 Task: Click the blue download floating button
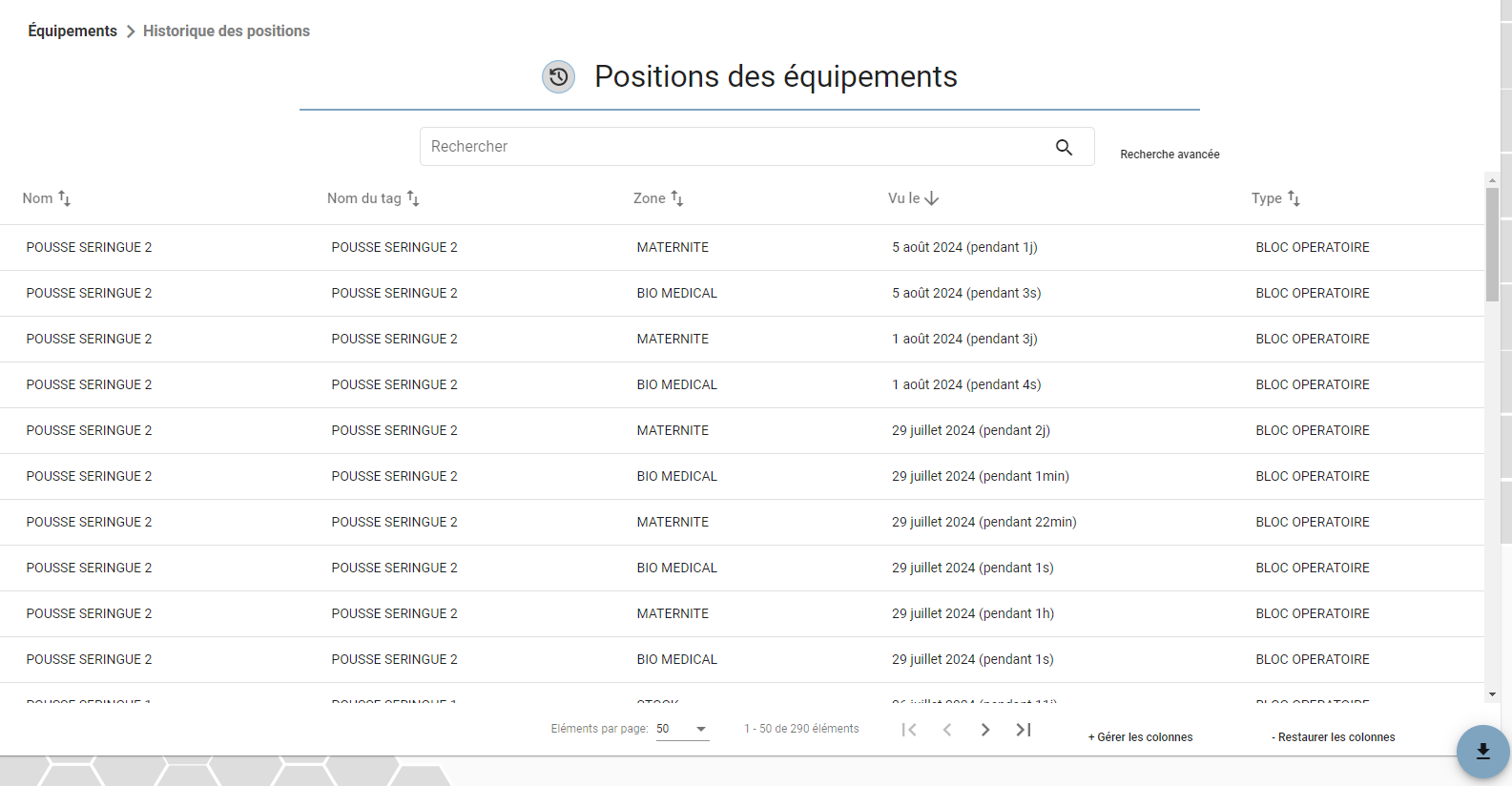tap(1482, 752)
